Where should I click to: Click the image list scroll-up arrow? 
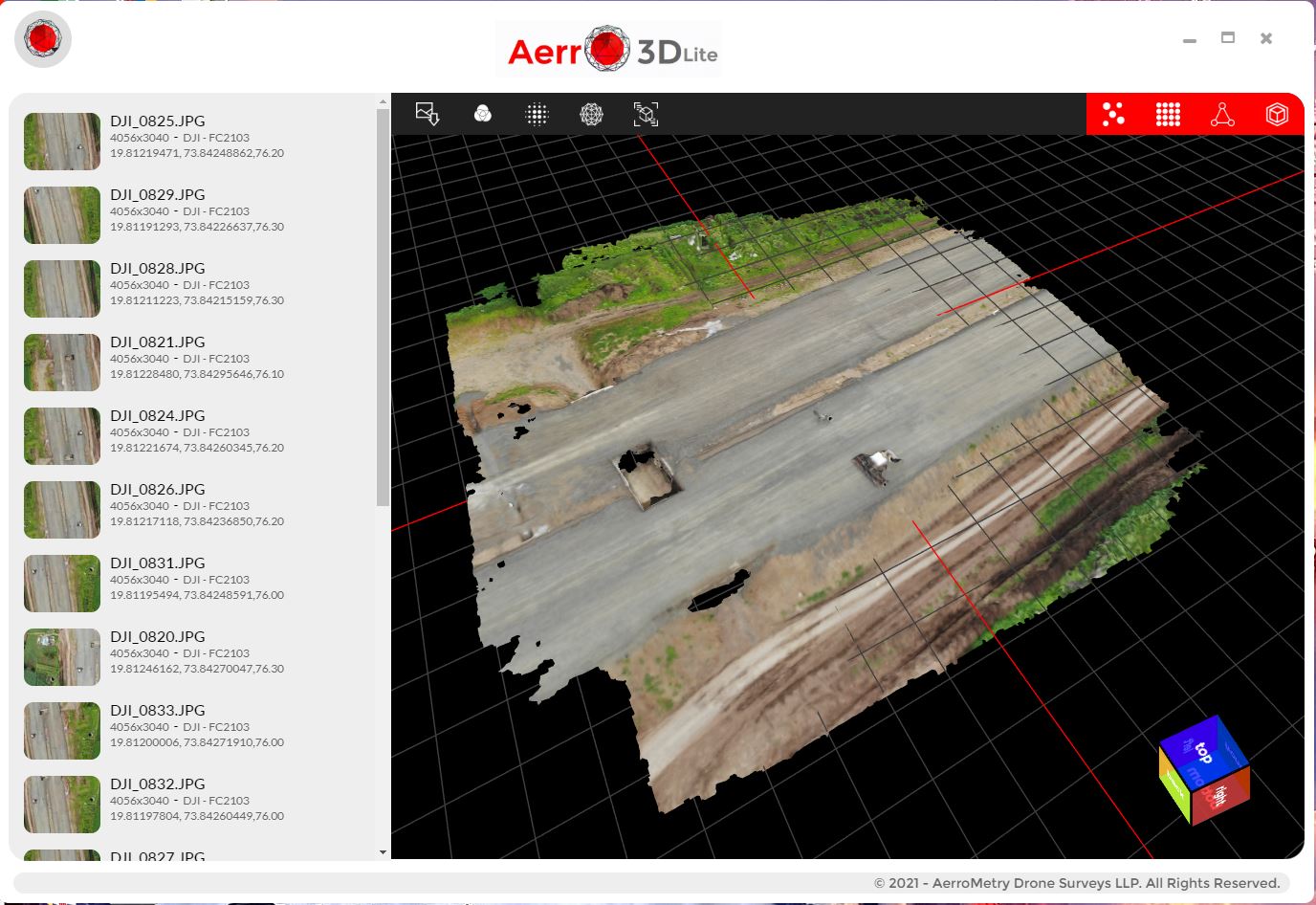[x=383, y=100]
